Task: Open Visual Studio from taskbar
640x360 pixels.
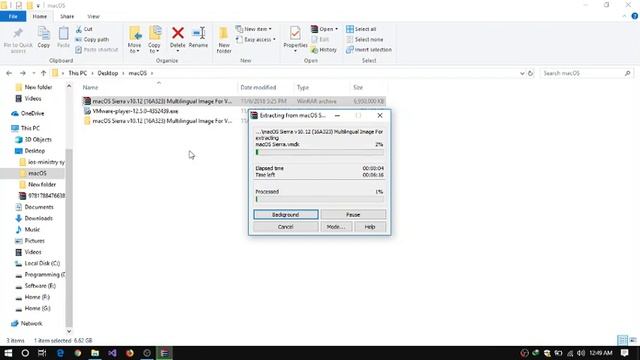Action: 112,353
